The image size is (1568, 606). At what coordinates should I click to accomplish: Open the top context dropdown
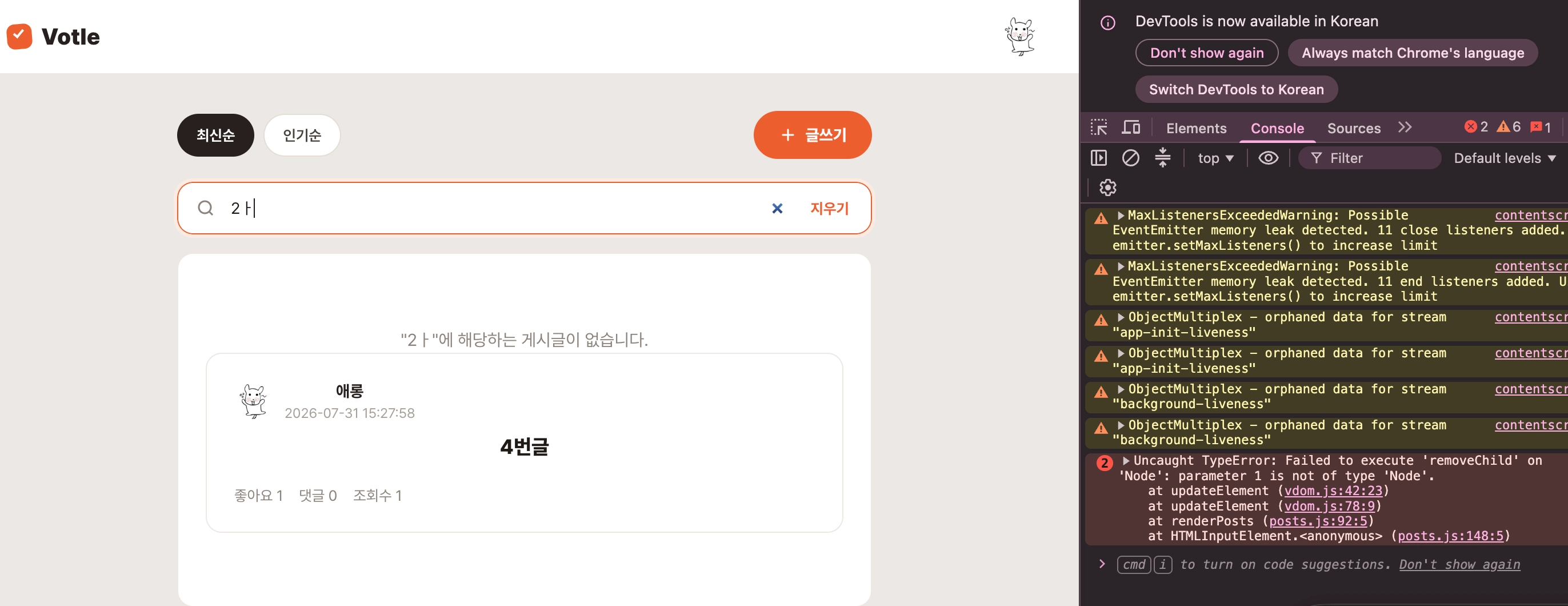(1215, 158)
